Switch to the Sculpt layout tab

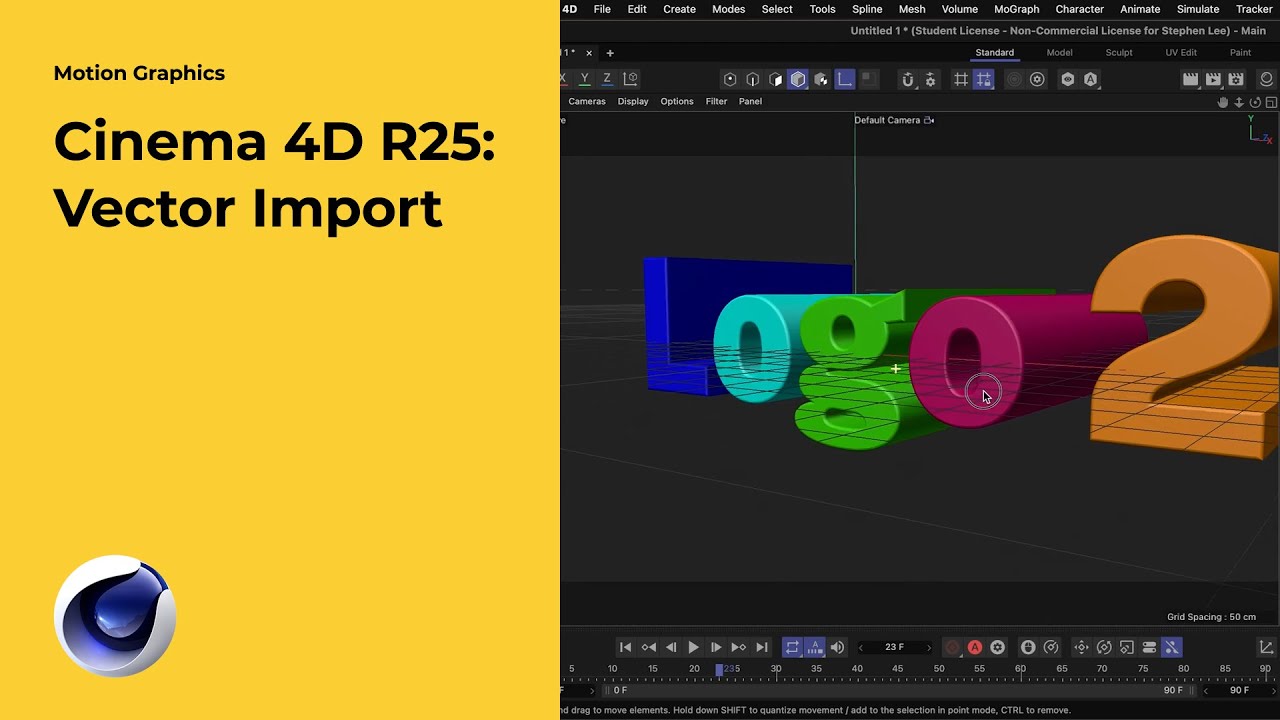coord(1119,53)
